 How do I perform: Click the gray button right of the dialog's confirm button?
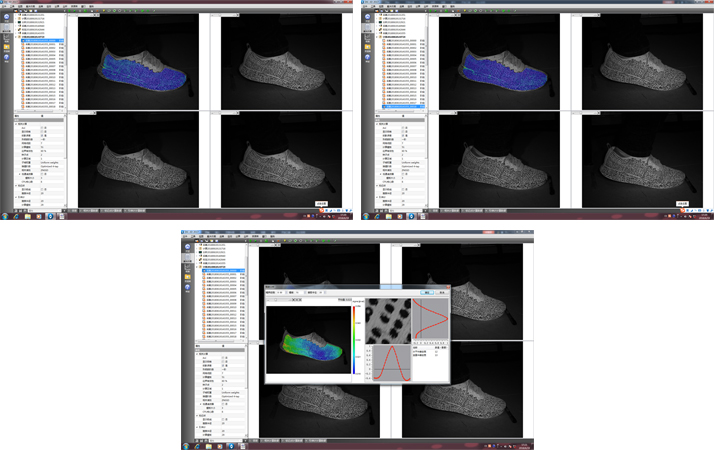(440, 293)
